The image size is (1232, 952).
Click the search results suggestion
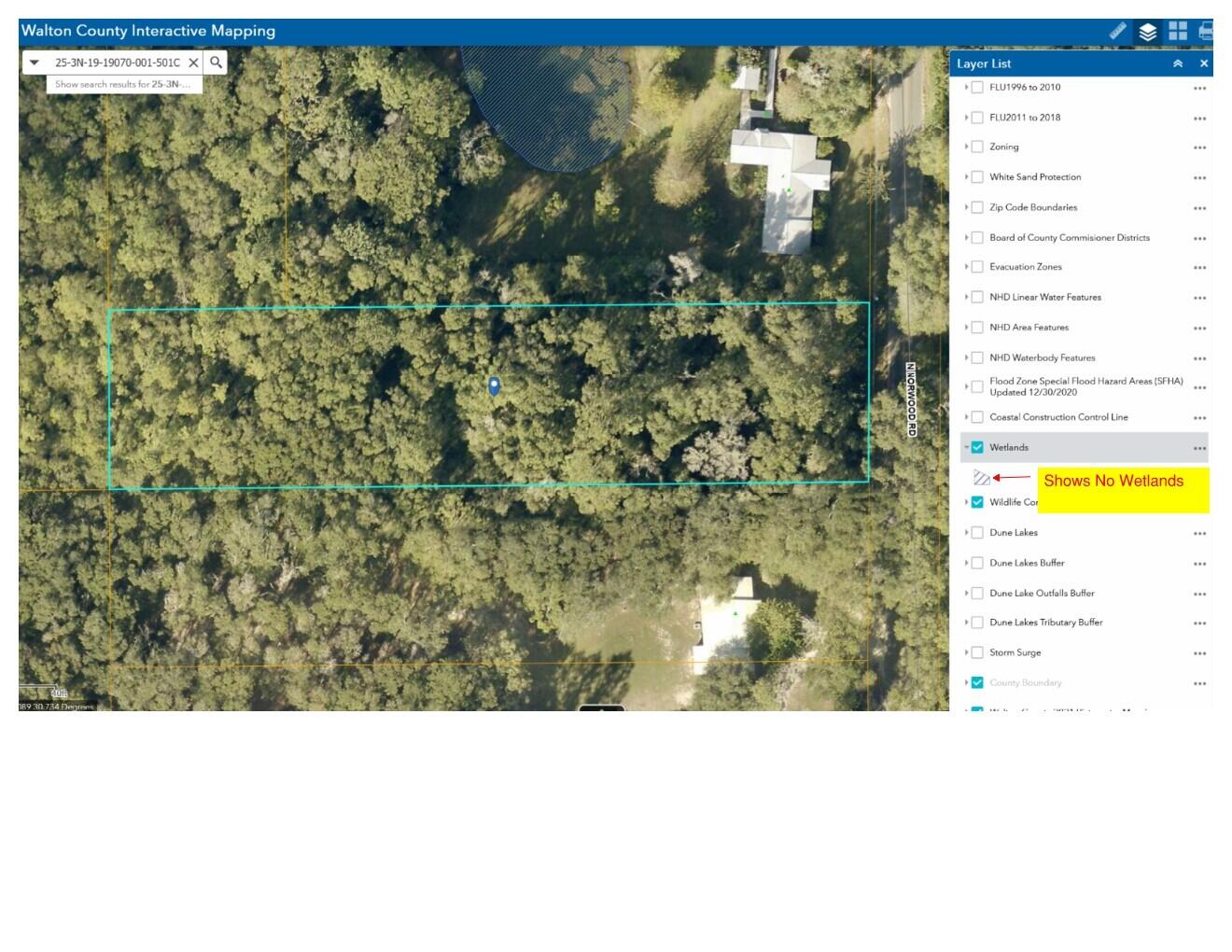(123, 84)
